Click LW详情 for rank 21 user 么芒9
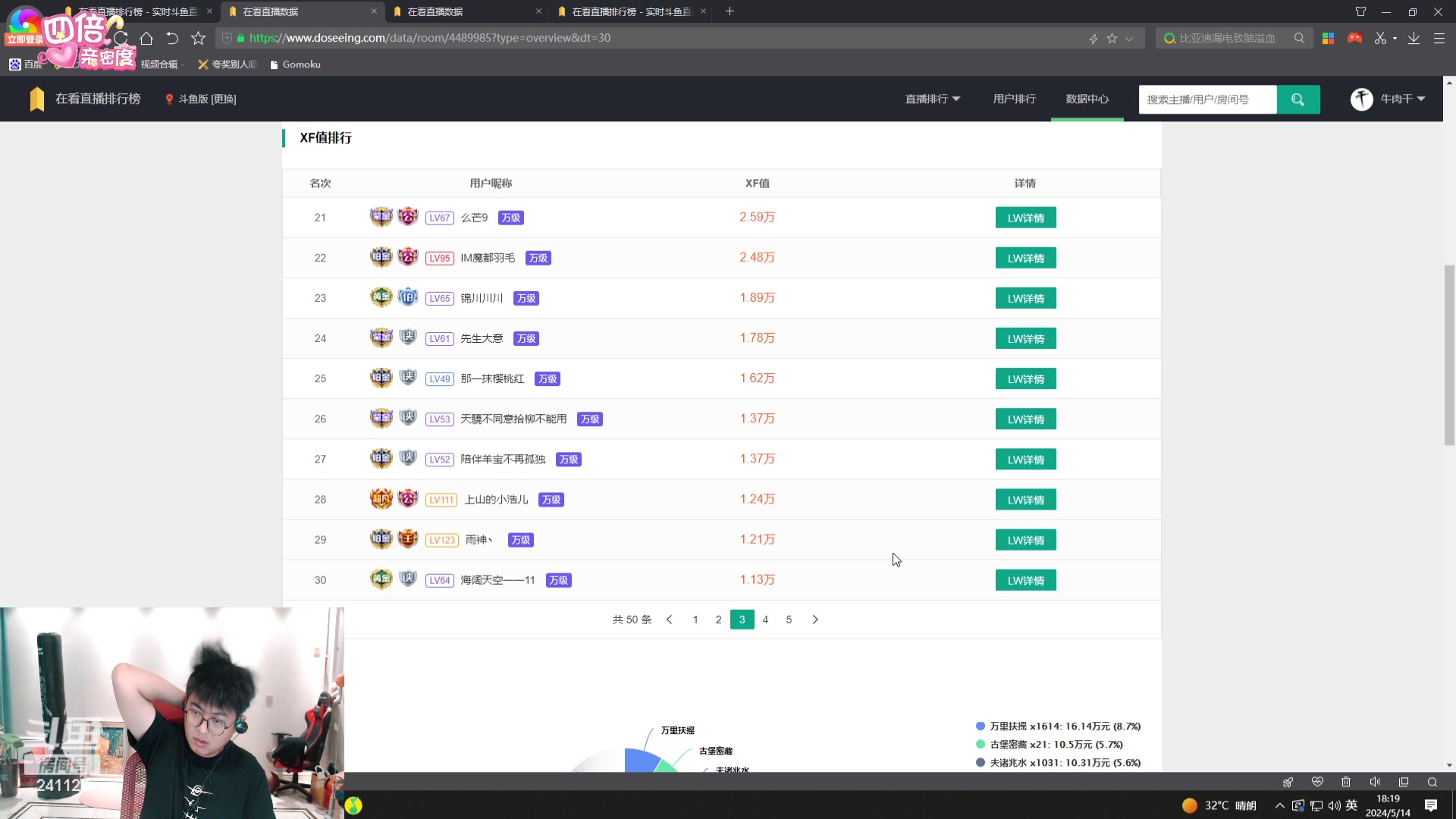Image resolution: width=1456 pixels, height=819 pixels. [x=1025, y=217]
